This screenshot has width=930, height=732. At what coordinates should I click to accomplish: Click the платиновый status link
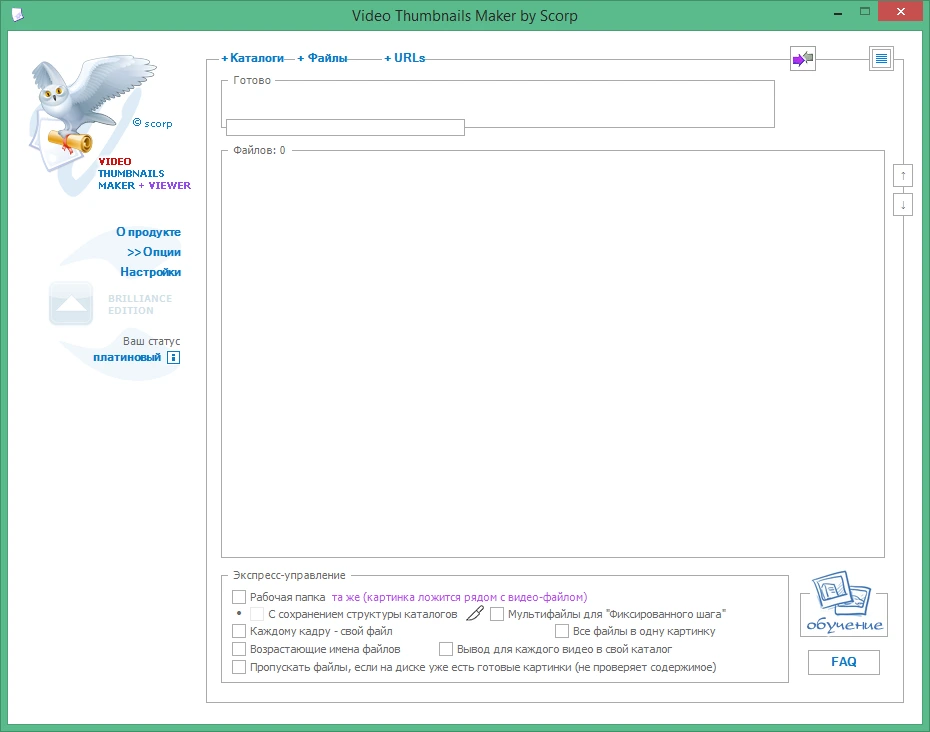point(127,357)
